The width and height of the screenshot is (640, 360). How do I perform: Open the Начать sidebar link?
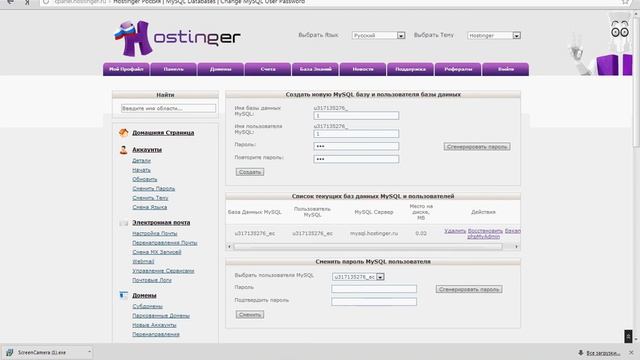click(141, 170)
